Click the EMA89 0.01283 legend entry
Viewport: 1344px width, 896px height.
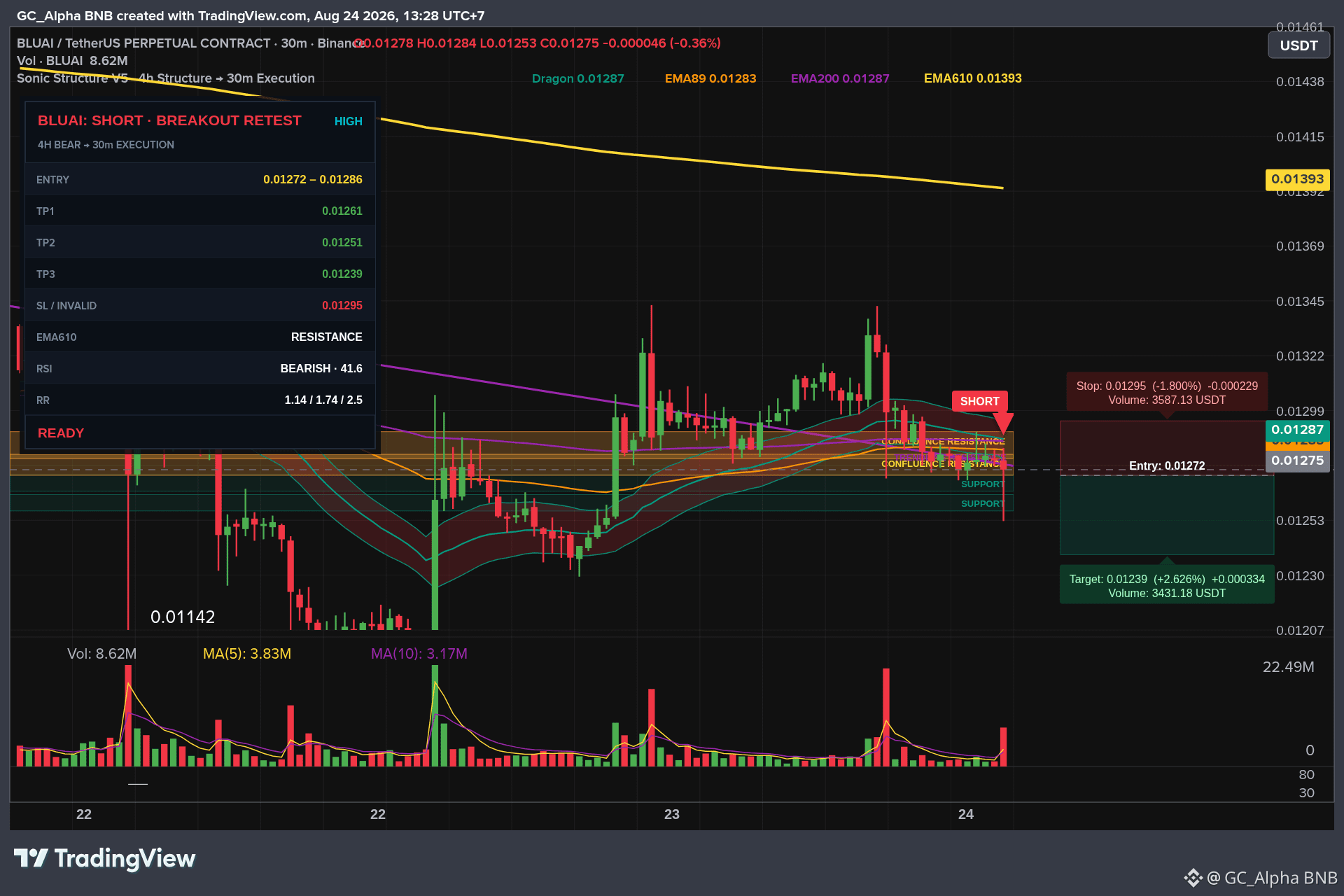click(710, 78)
